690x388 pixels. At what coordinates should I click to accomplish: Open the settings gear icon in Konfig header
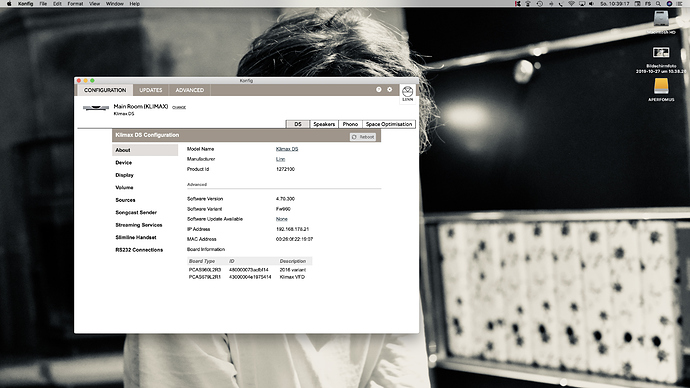[389, 89]
